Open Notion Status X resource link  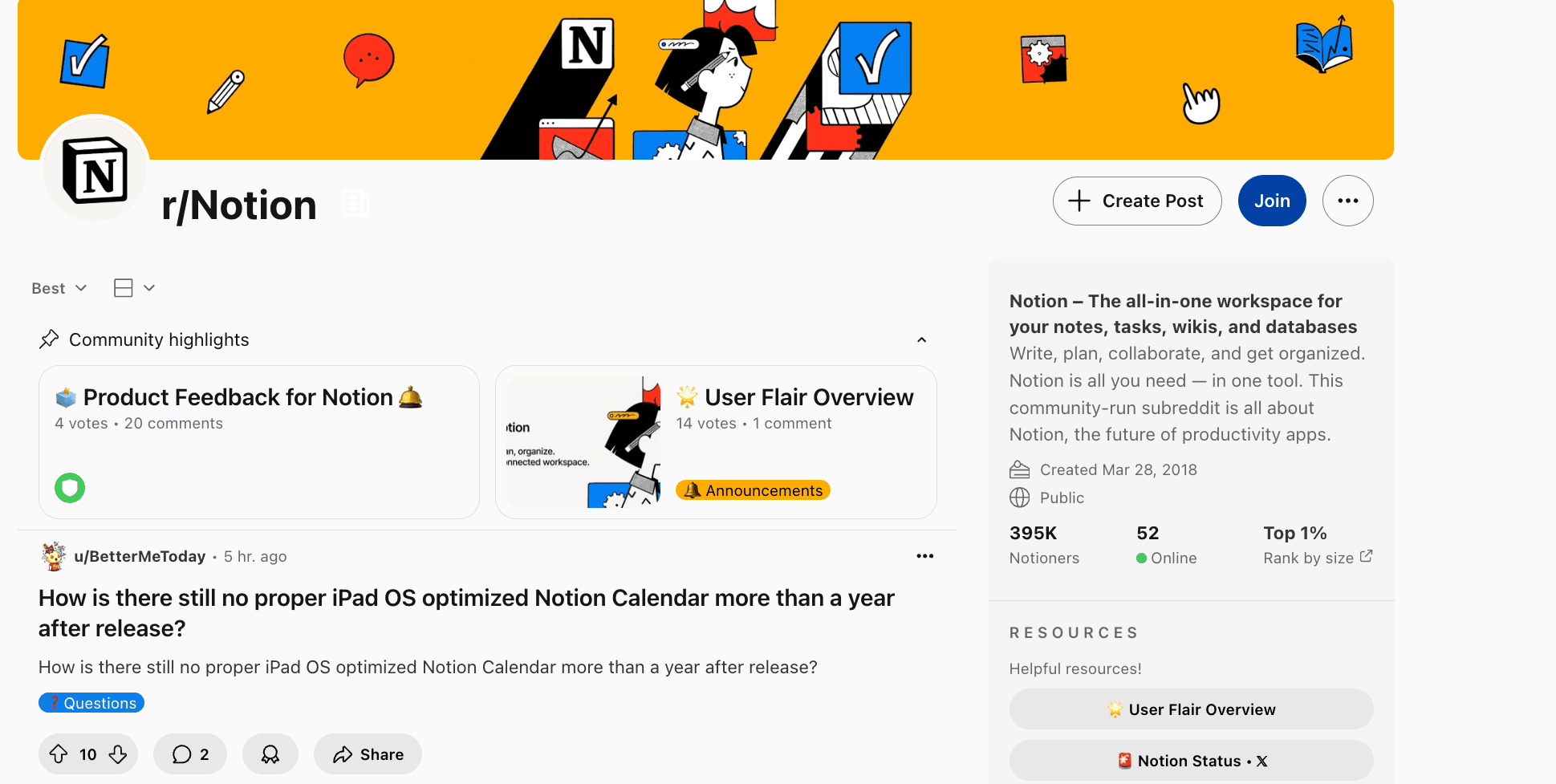click(1191, 761)
